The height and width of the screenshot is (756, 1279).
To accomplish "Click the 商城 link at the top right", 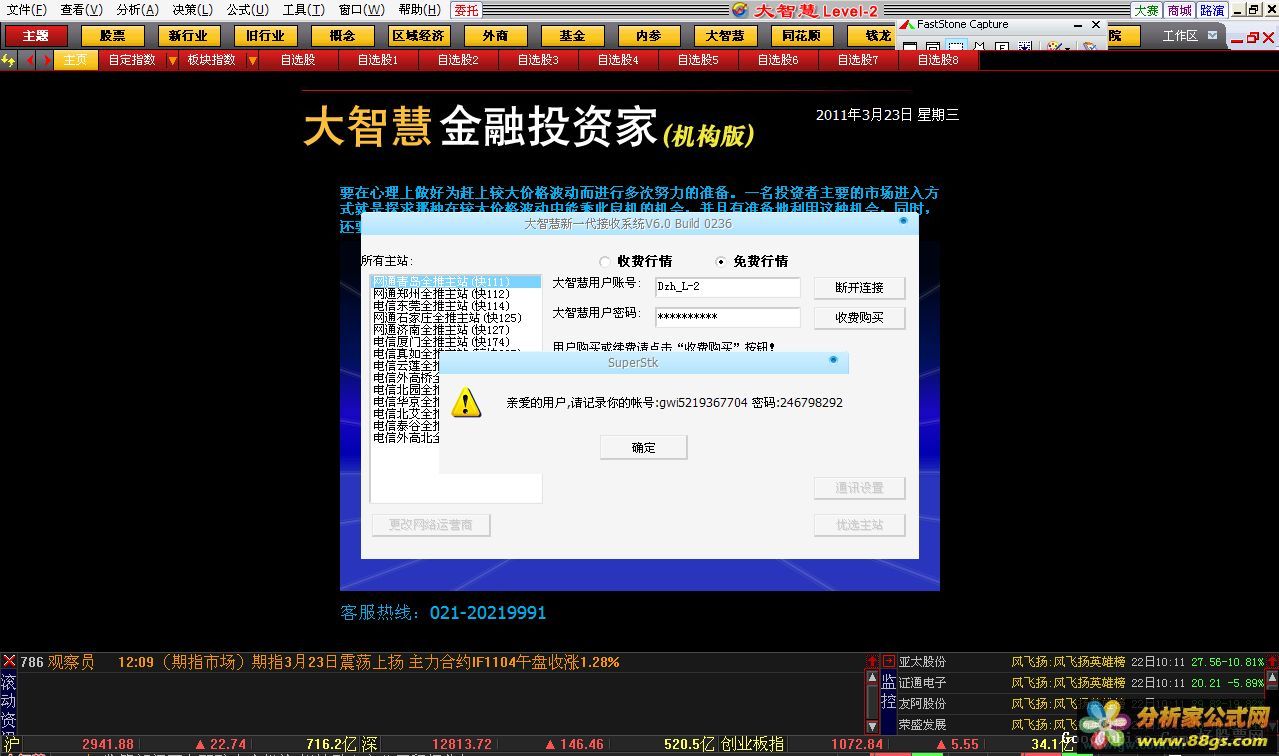I will (x=1179, y=10).
